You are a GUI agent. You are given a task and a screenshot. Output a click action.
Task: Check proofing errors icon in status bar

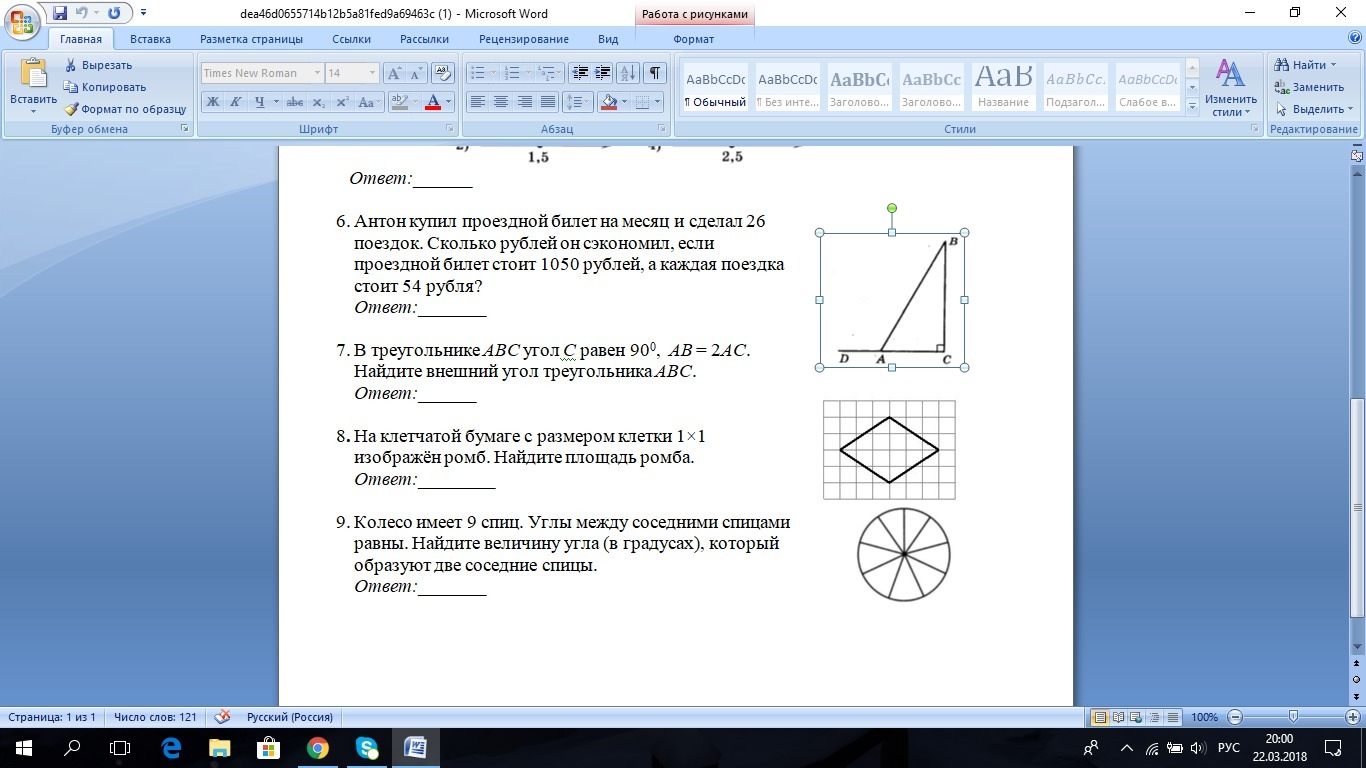click(222, 717)
